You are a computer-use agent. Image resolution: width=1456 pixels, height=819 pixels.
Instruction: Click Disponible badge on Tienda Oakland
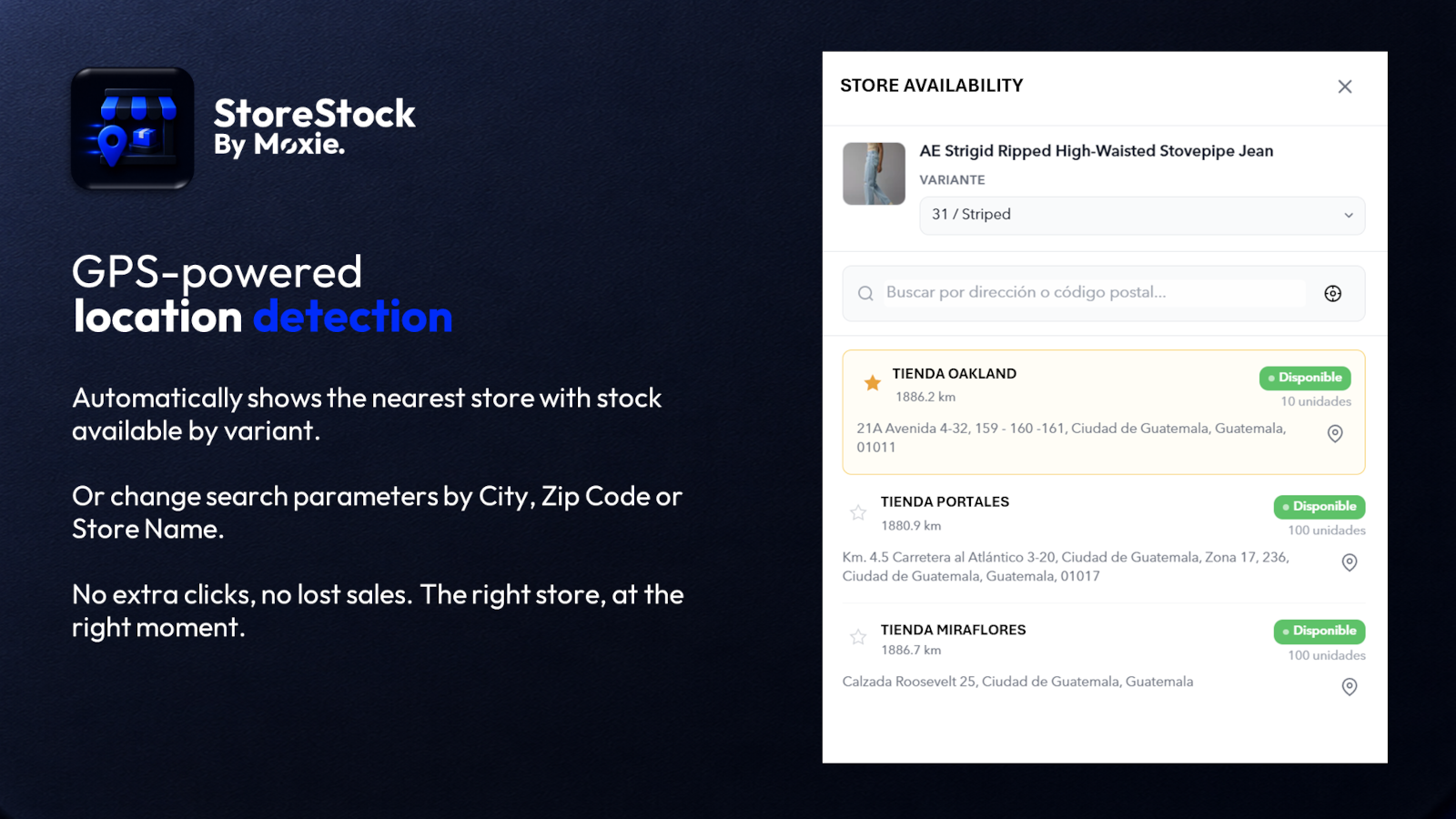[x=1305, y=378]
